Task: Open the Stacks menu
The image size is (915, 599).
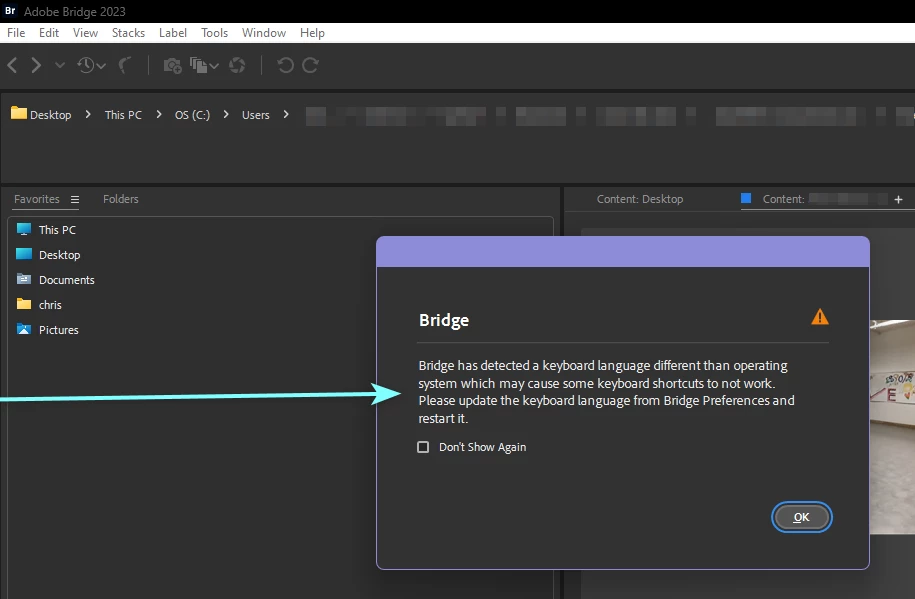Action: (x=128, y=33)
